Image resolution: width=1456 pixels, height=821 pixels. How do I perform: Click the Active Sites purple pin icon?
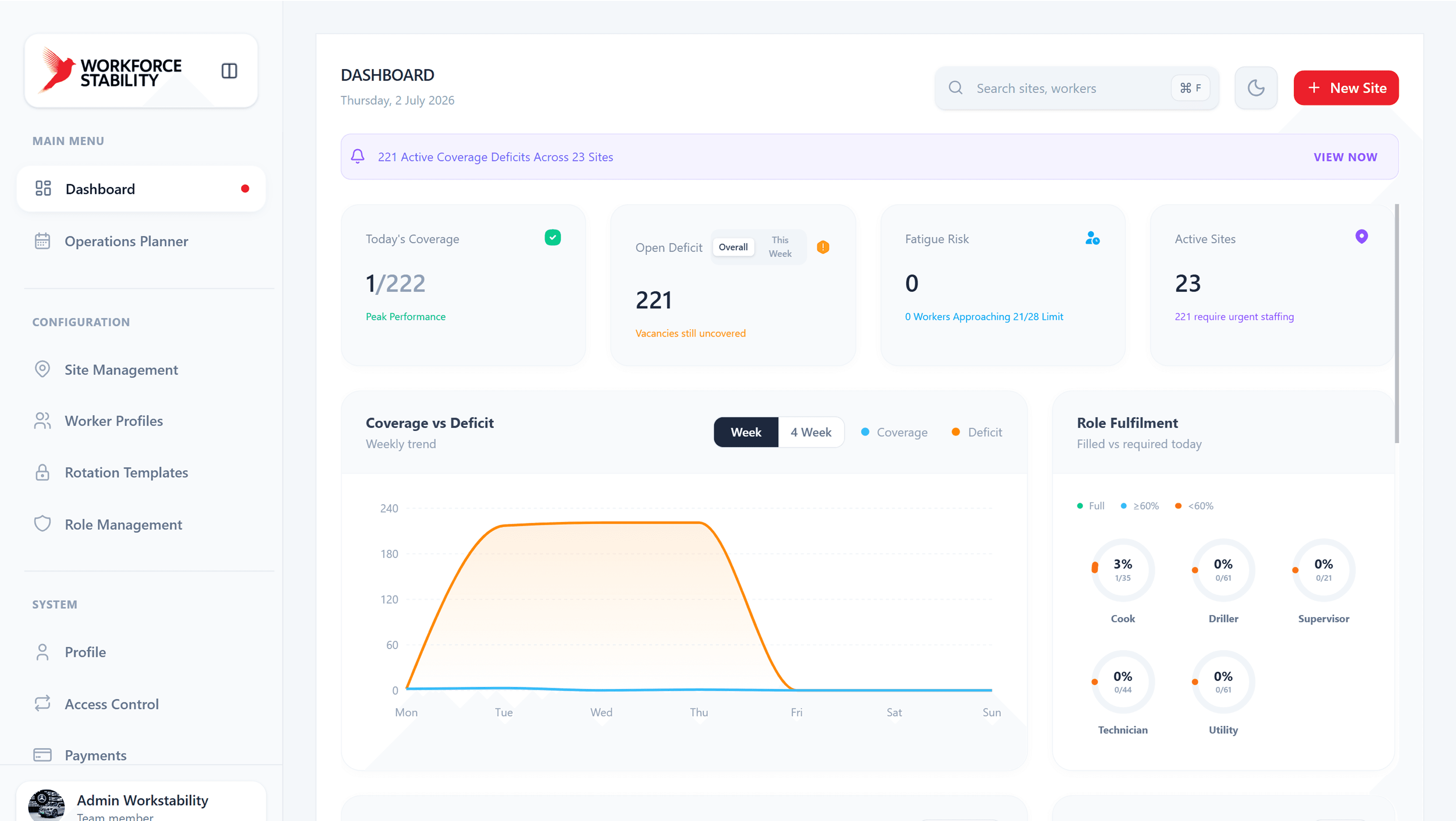(x=1361, y=236)
